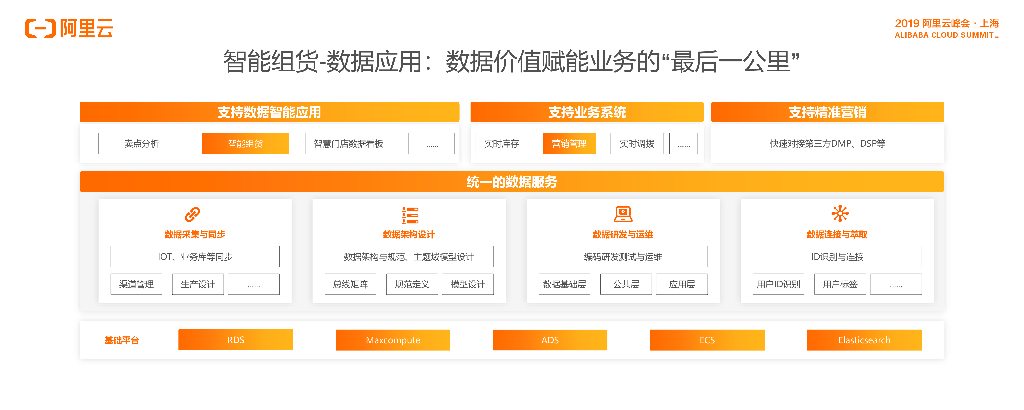The height and width of the screenshot is (410, 1024).
Task: Click the 快捷对接第三方DMP、DSP等 text
Action: (x=827, y=144)
